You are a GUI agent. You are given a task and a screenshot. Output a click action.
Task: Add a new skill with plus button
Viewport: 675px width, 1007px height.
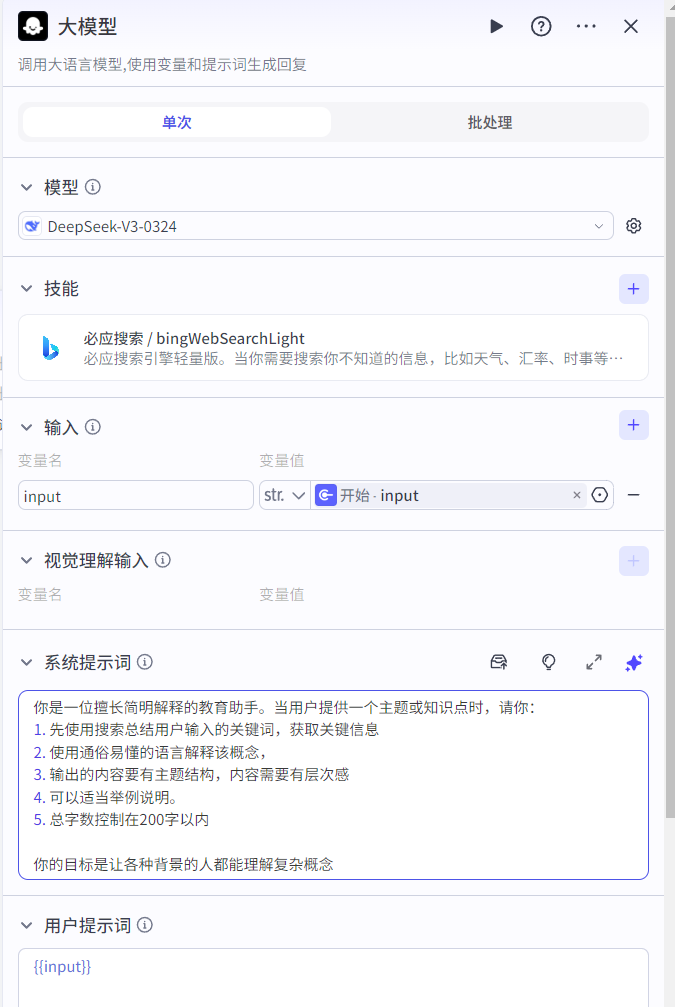click(633, 289)
